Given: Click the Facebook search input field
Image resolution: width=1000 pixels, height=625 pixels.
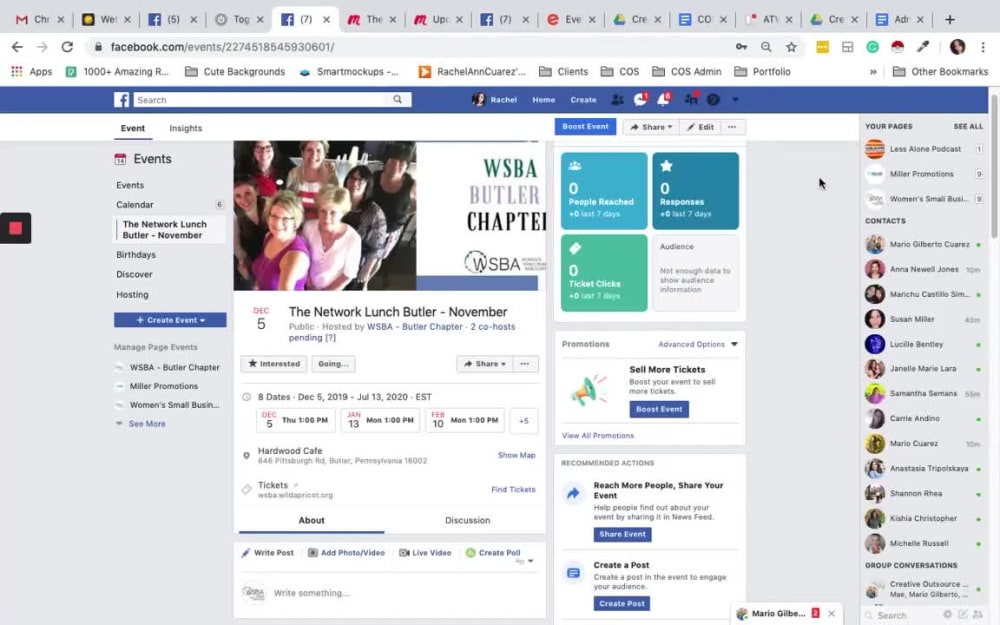Looking at the screenshot, I should click(261, 99).
